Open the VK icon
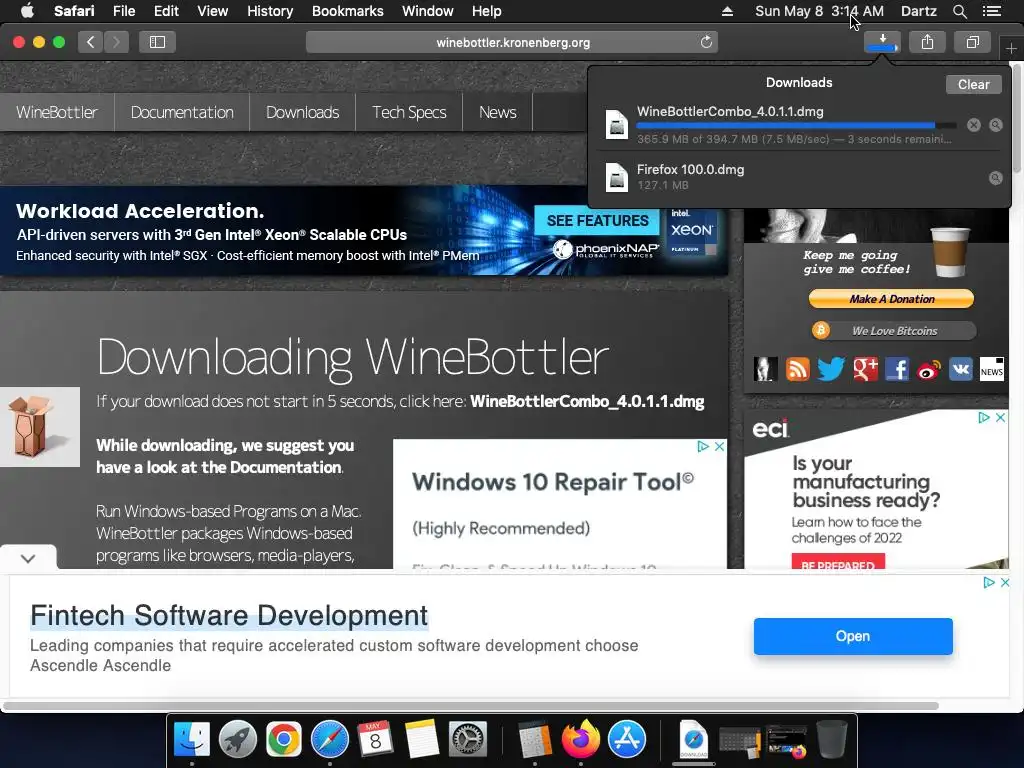 pyautogui.click(x=961, y=369)
